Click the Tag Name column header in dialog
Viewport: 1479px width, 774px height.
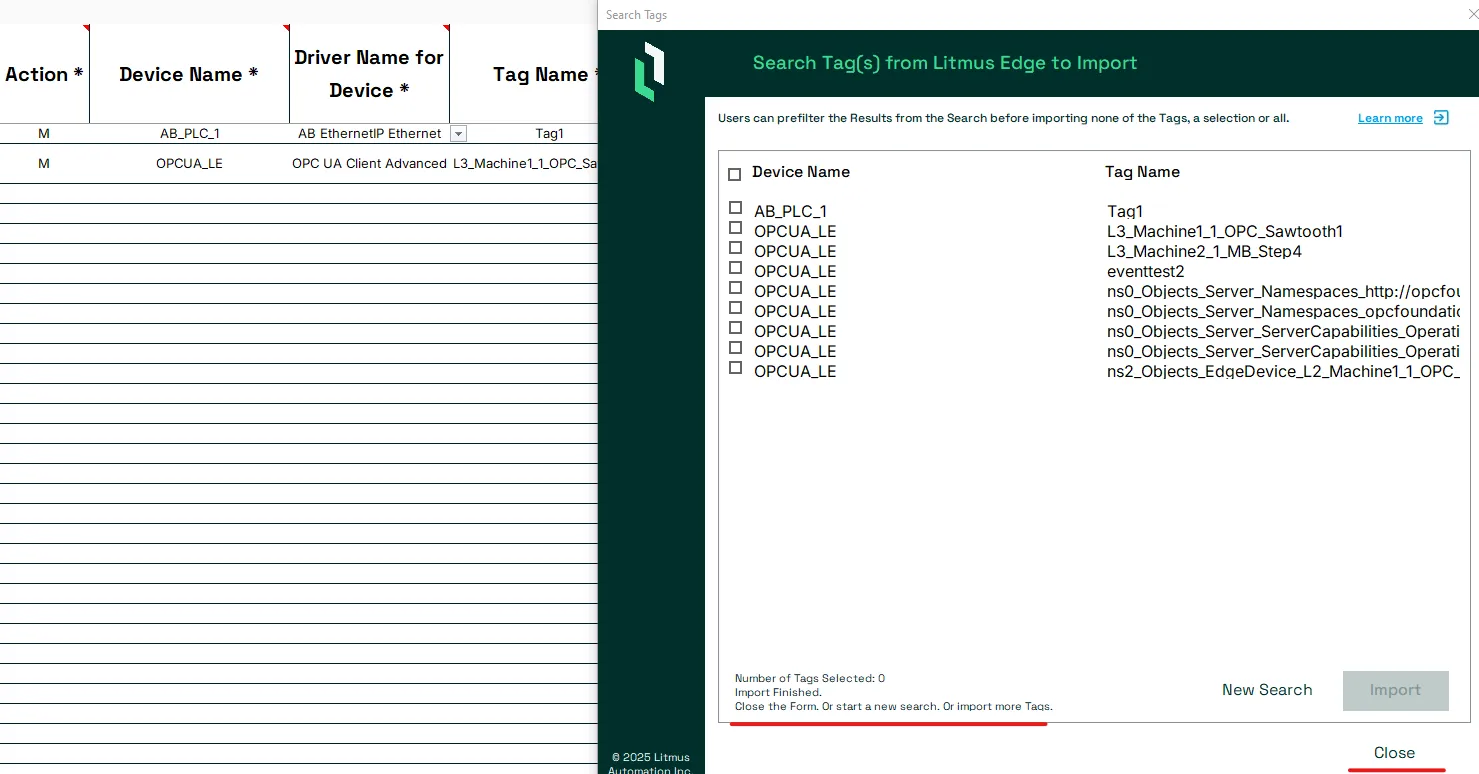pyautogui.click(x=1142, y=172)
